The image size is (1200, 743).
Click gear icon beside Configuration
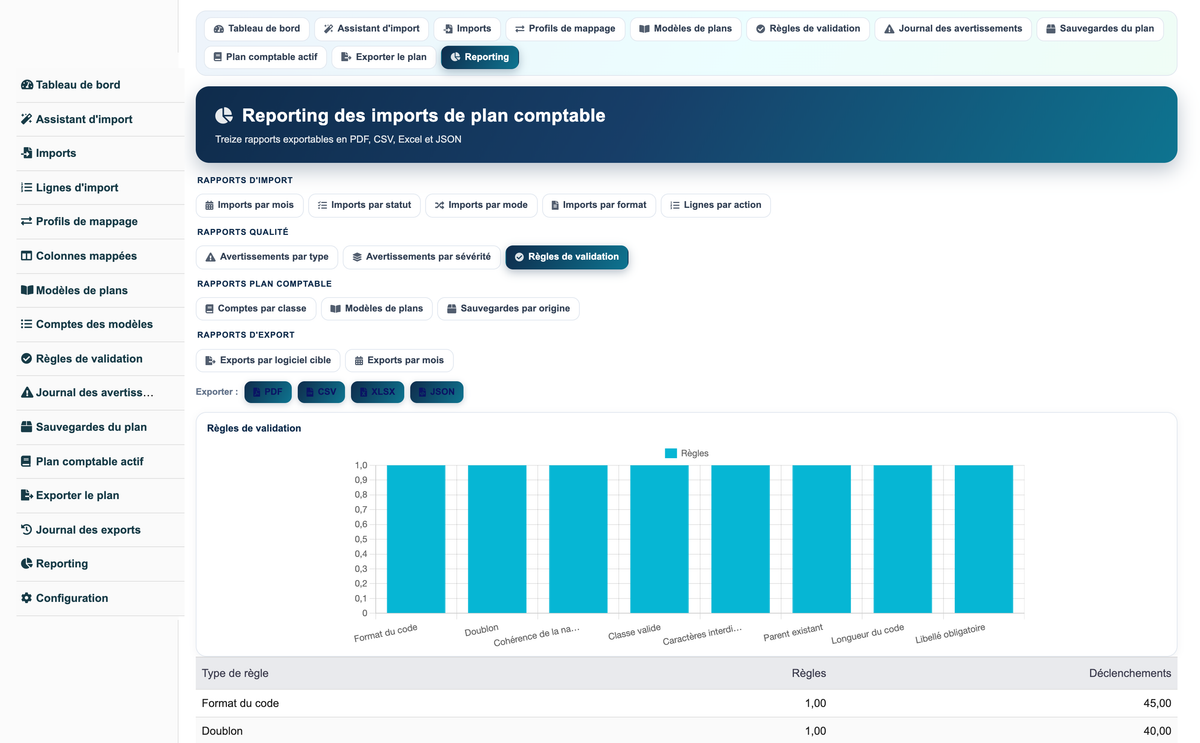point(27,598)
